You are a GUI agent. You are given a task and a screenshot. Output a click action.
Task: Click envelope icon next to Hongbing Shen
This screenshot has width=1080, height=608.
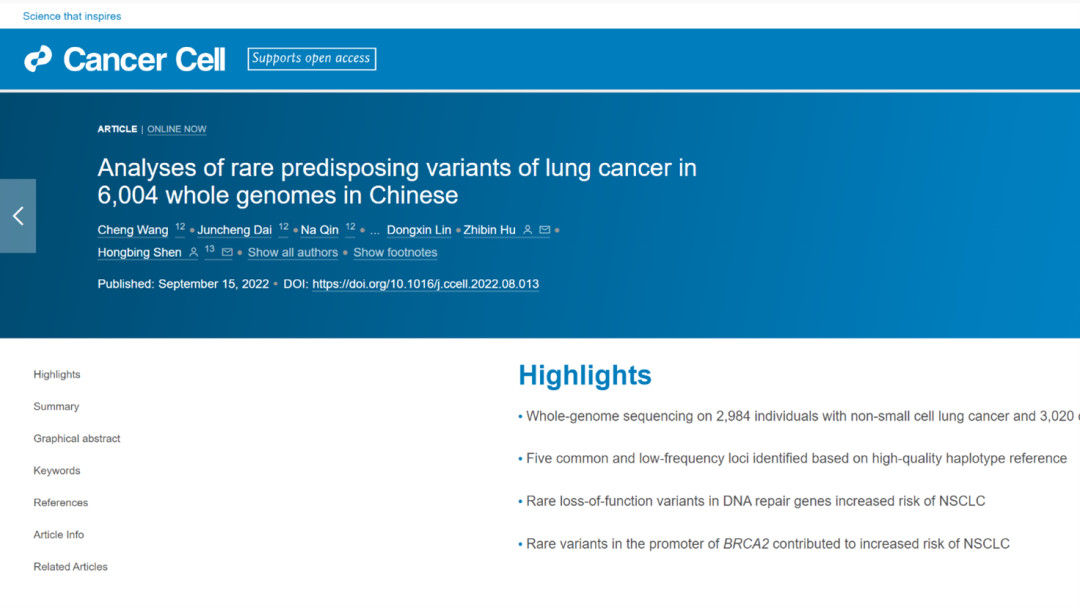[x=227, y=253]
